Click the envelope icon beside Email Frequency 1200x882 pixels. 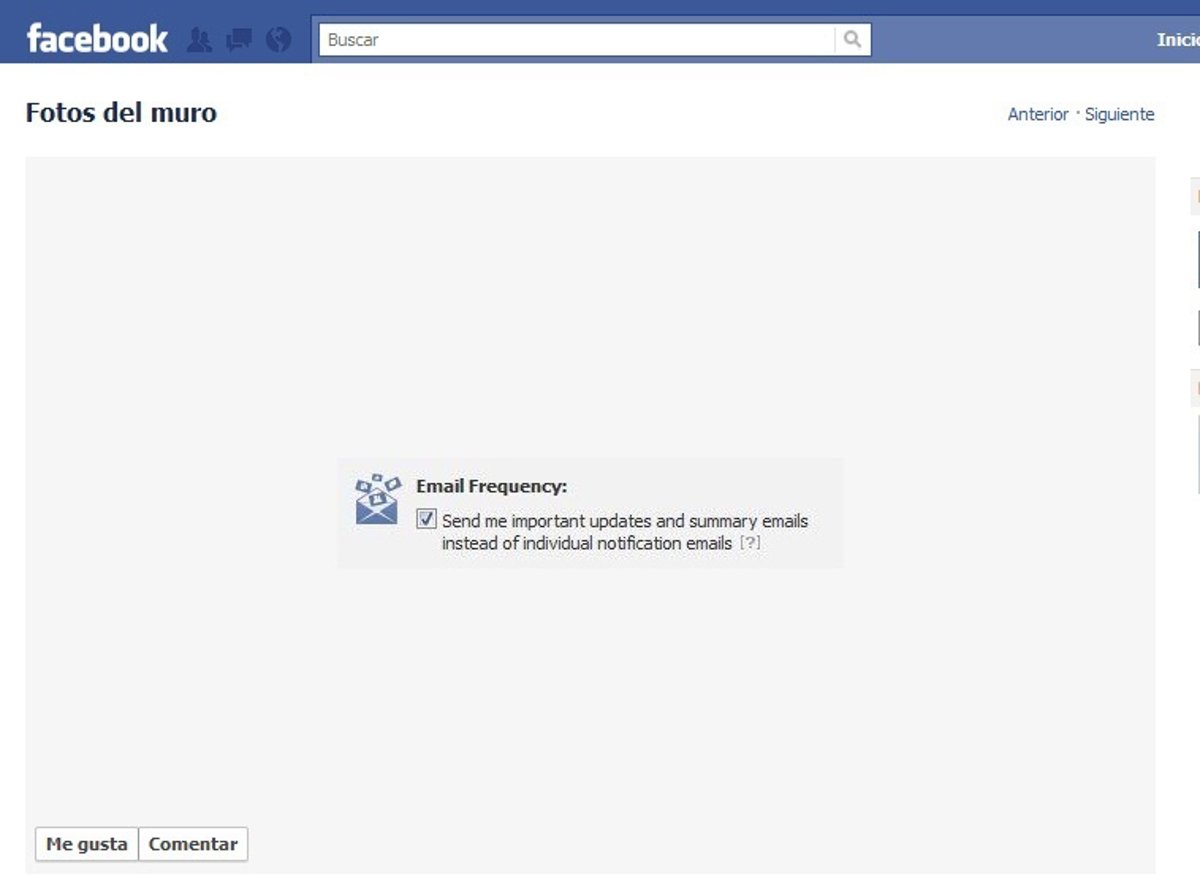tap(377, 499)
